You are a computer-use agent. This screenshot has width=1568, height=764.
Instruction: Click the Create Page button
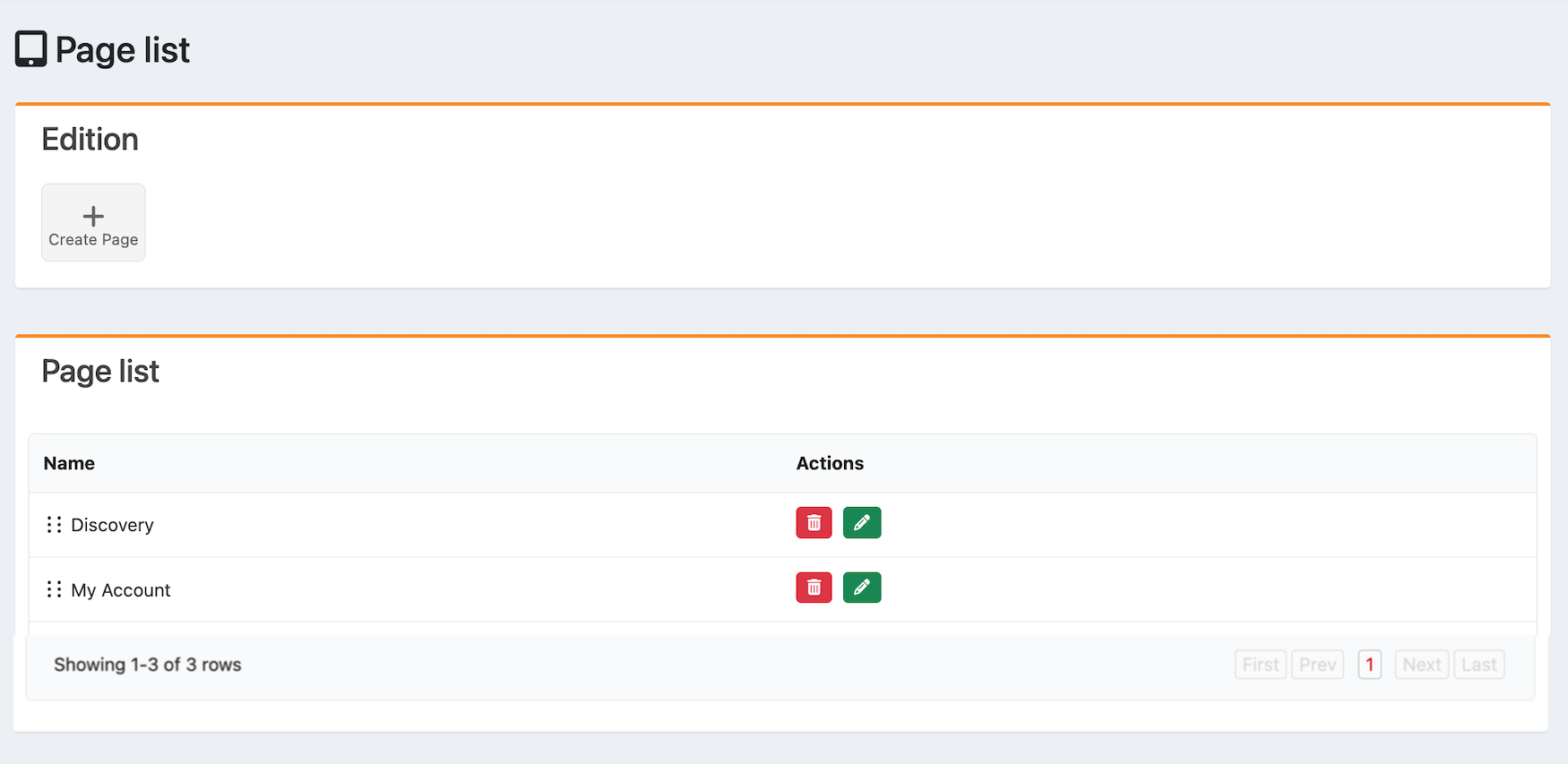(x=93, y=223)
